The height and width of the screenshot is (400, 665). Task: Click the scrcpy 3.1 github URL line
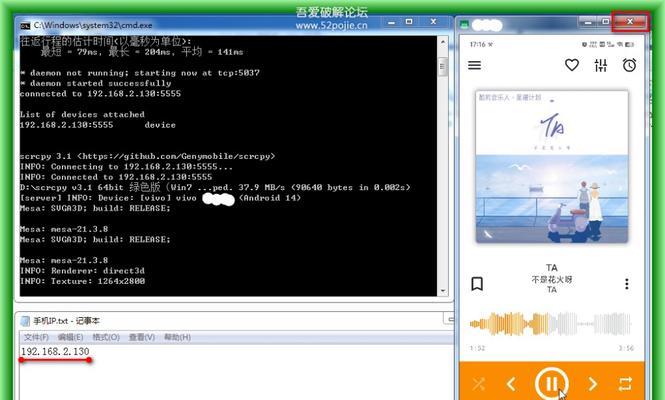148,156
